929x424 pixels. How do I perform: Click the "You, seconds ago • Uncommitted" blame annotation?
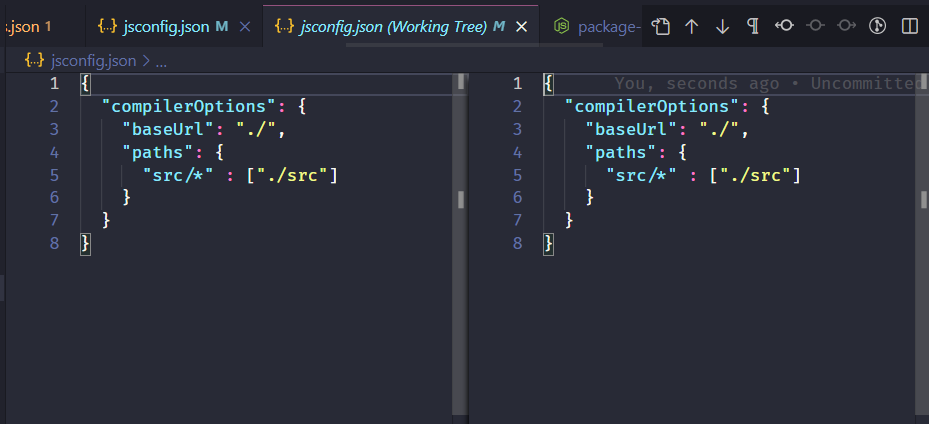(x=768, y=84)
